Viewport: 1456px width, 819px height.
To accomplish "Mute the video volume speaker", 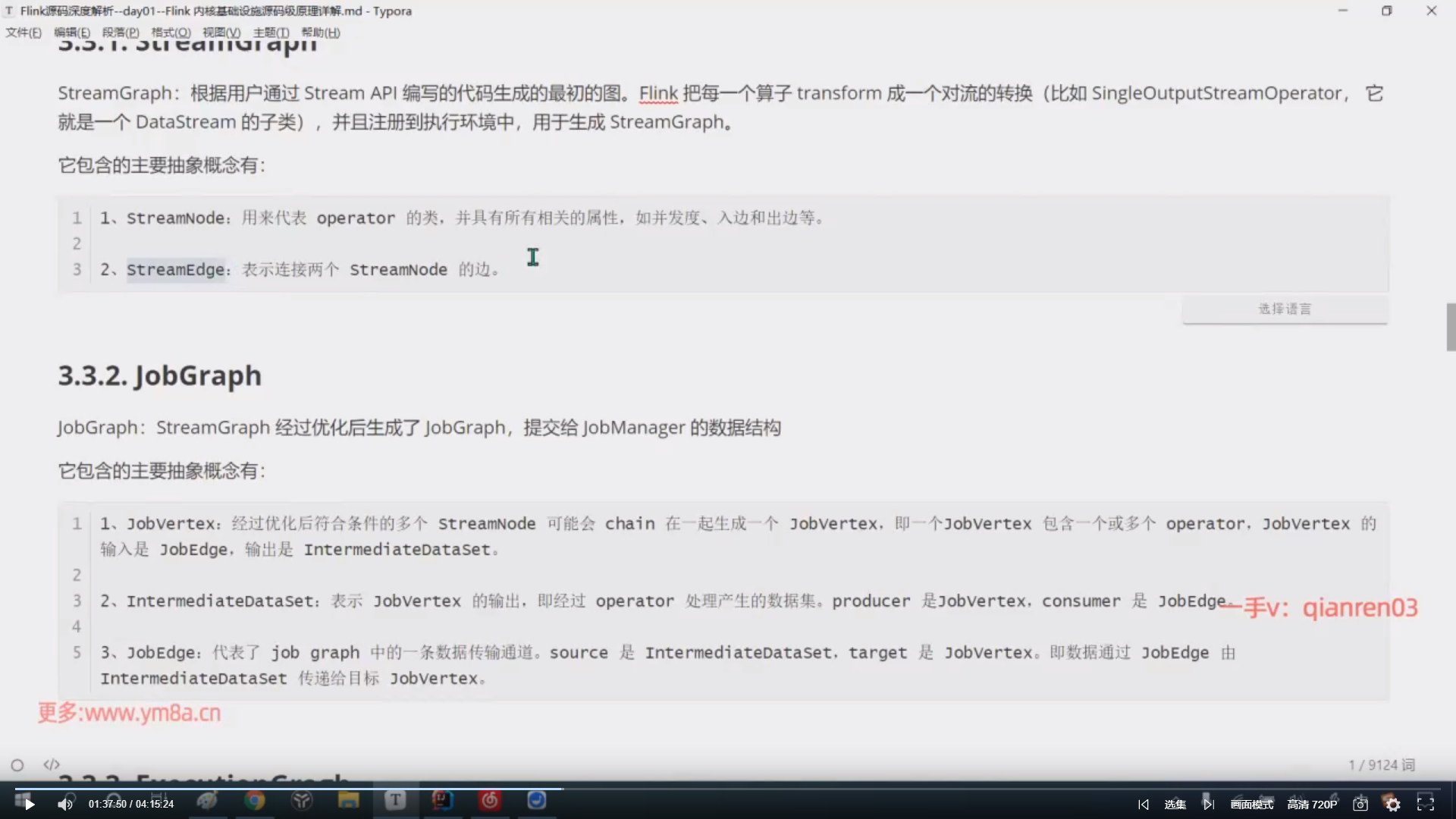I will (x=65, y=805).
